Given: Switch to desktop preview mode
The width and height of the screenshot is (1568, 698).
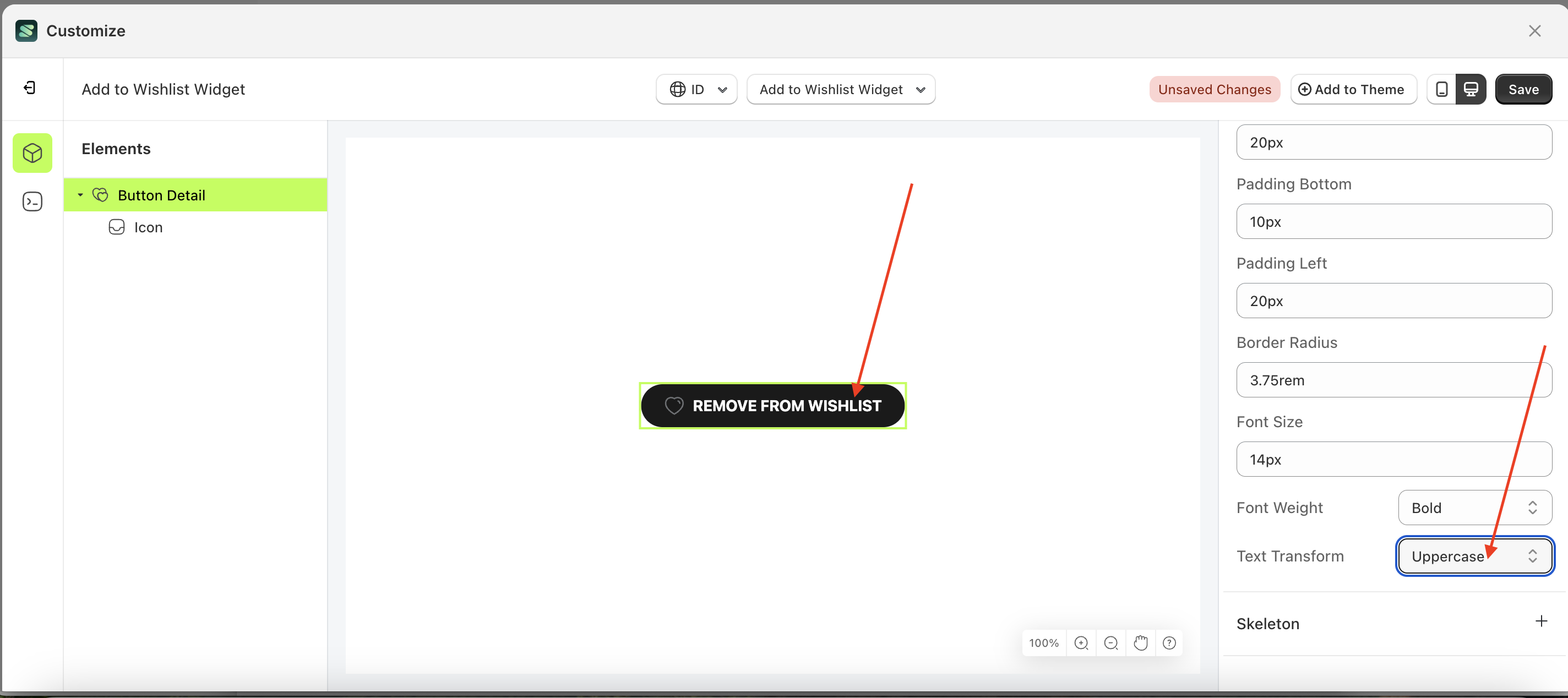Looking at the screenshot, I should pos(1472,89).
